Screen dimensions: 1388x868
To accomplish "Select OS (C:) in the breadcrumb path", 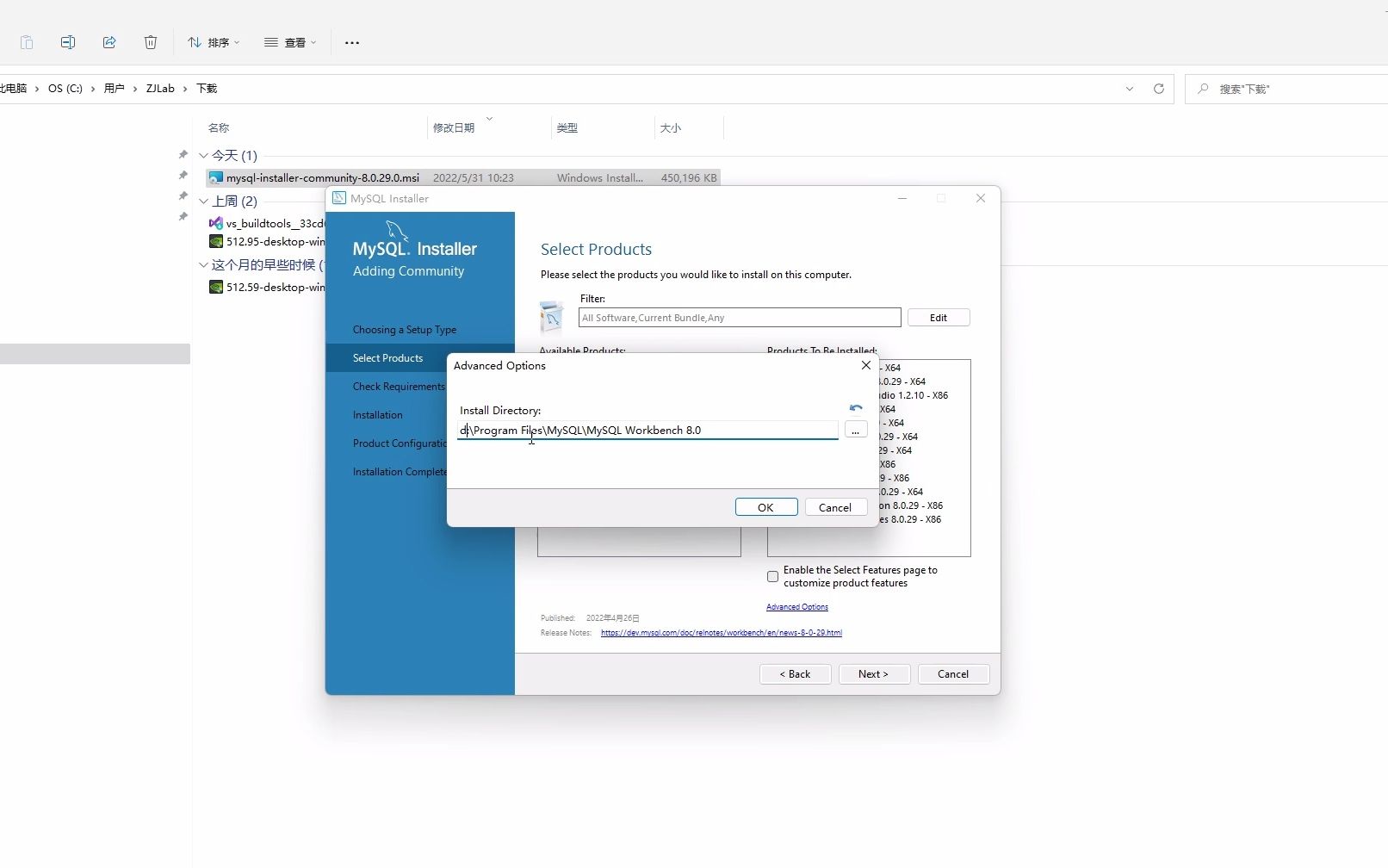I will pyautogui.click(x=65, y=89).
